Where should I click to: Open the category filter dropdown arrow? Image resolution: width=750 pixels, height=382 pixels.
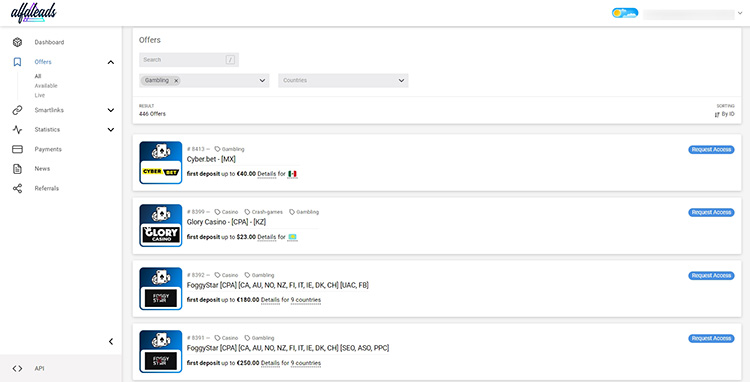click(x=262, y=80)
